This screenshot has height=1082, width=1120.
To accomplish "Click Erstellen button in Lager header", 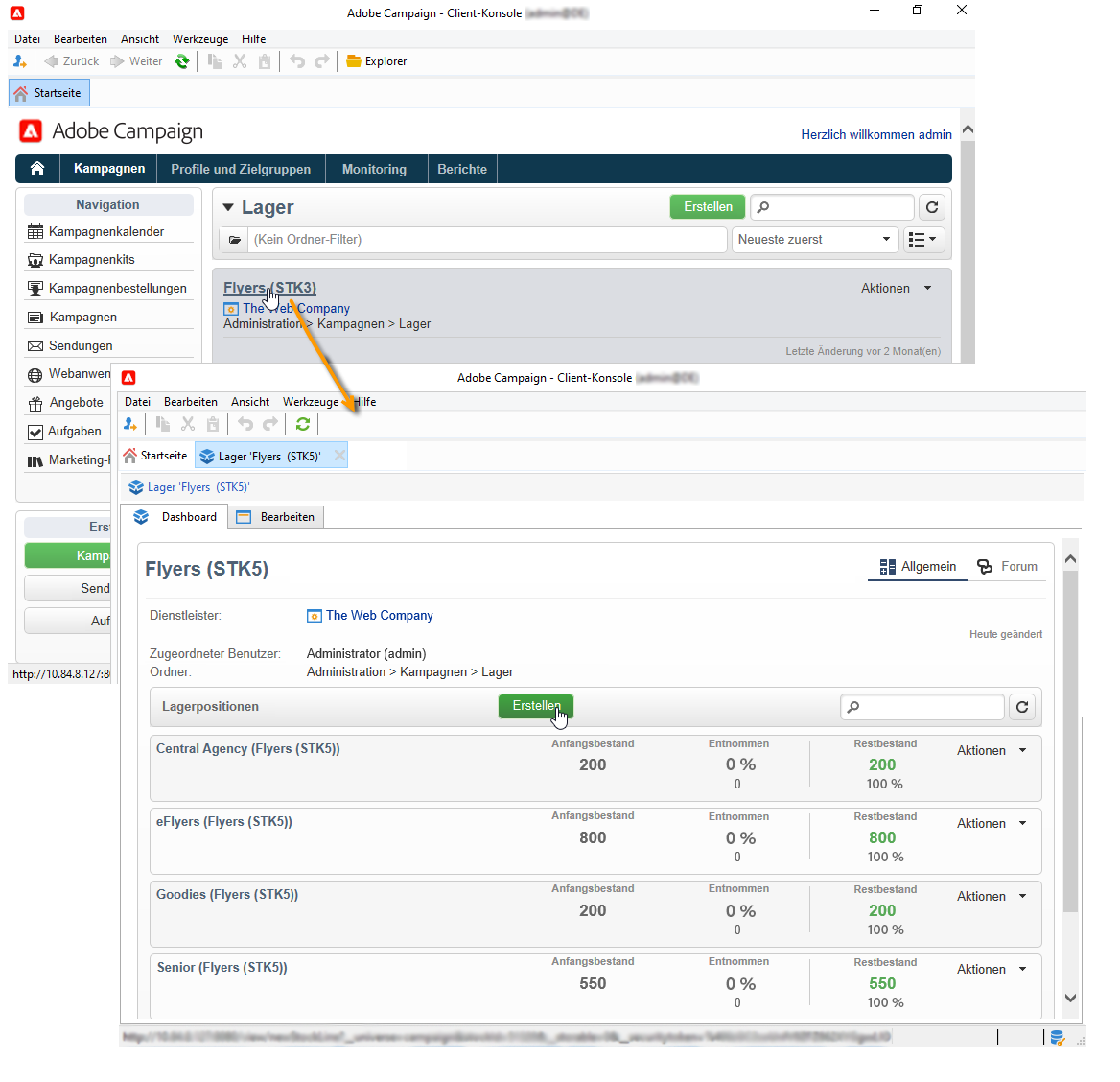I will [x=708, y=206].
